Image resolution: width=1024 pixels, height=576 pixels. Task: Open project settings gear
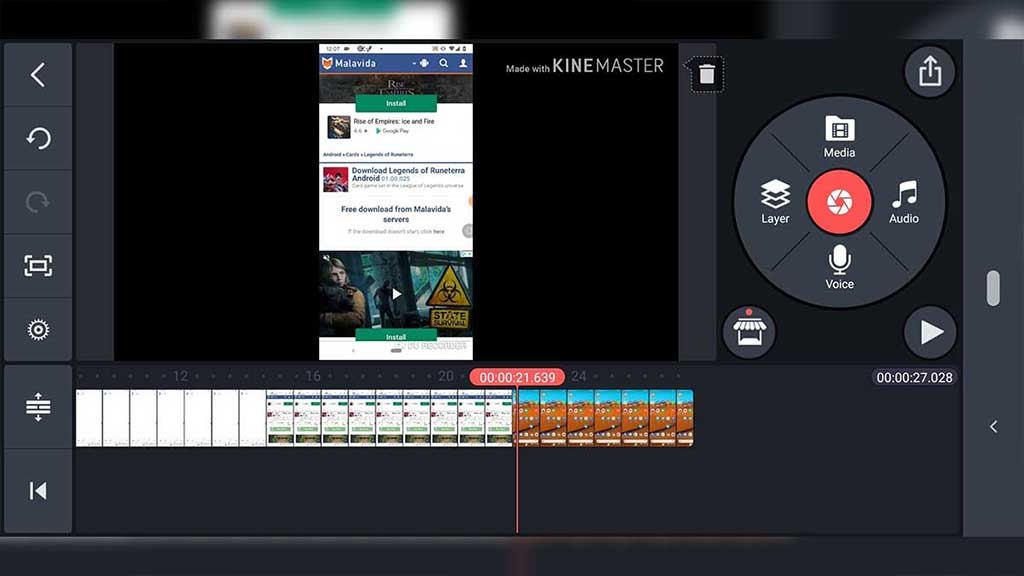[38, 329]
